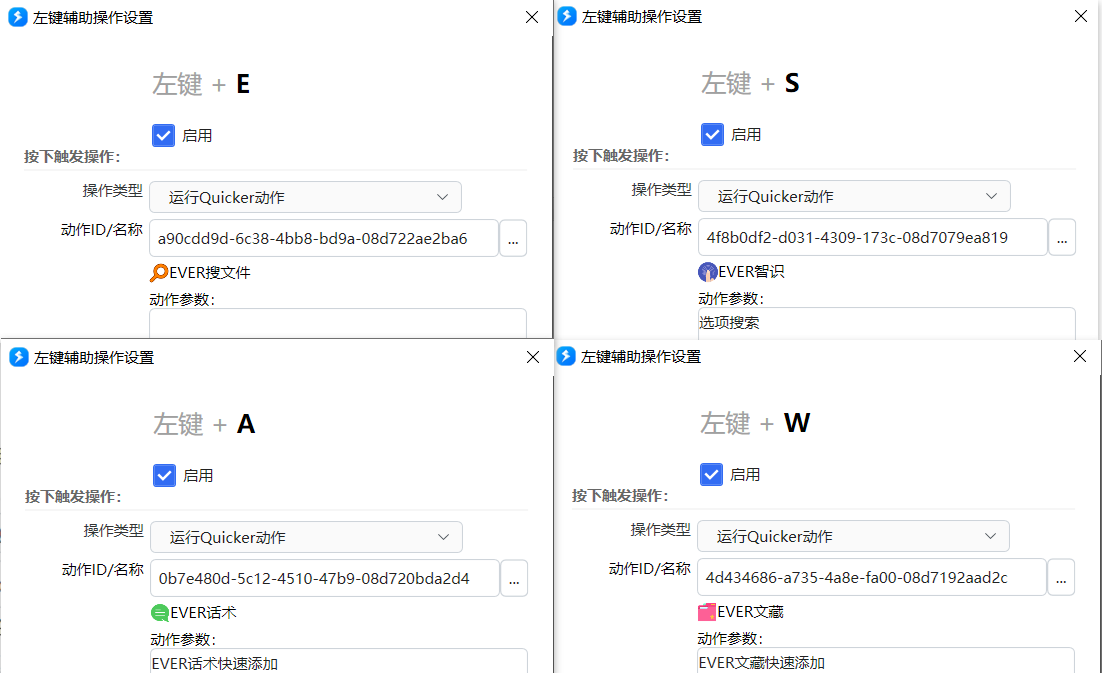
Task: Browse actions with the ... button beside a90cdd9d ID
Action: click(513, 239)
